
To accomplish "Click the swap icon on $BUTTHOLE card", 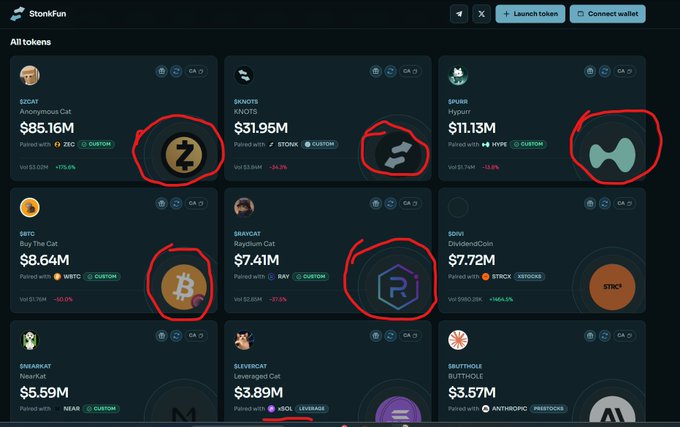I will [605, 336].
